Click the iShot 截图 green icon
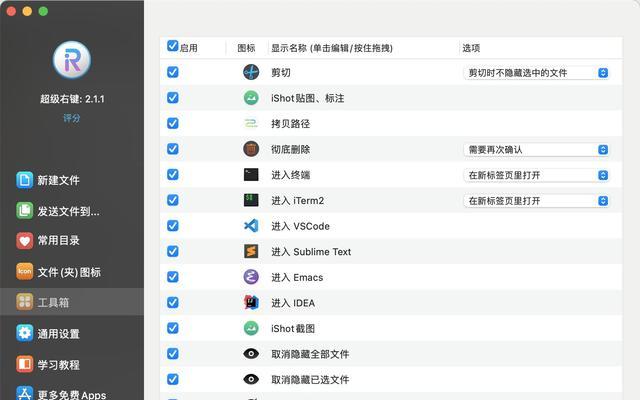640x400 pixels. point(251,328)
